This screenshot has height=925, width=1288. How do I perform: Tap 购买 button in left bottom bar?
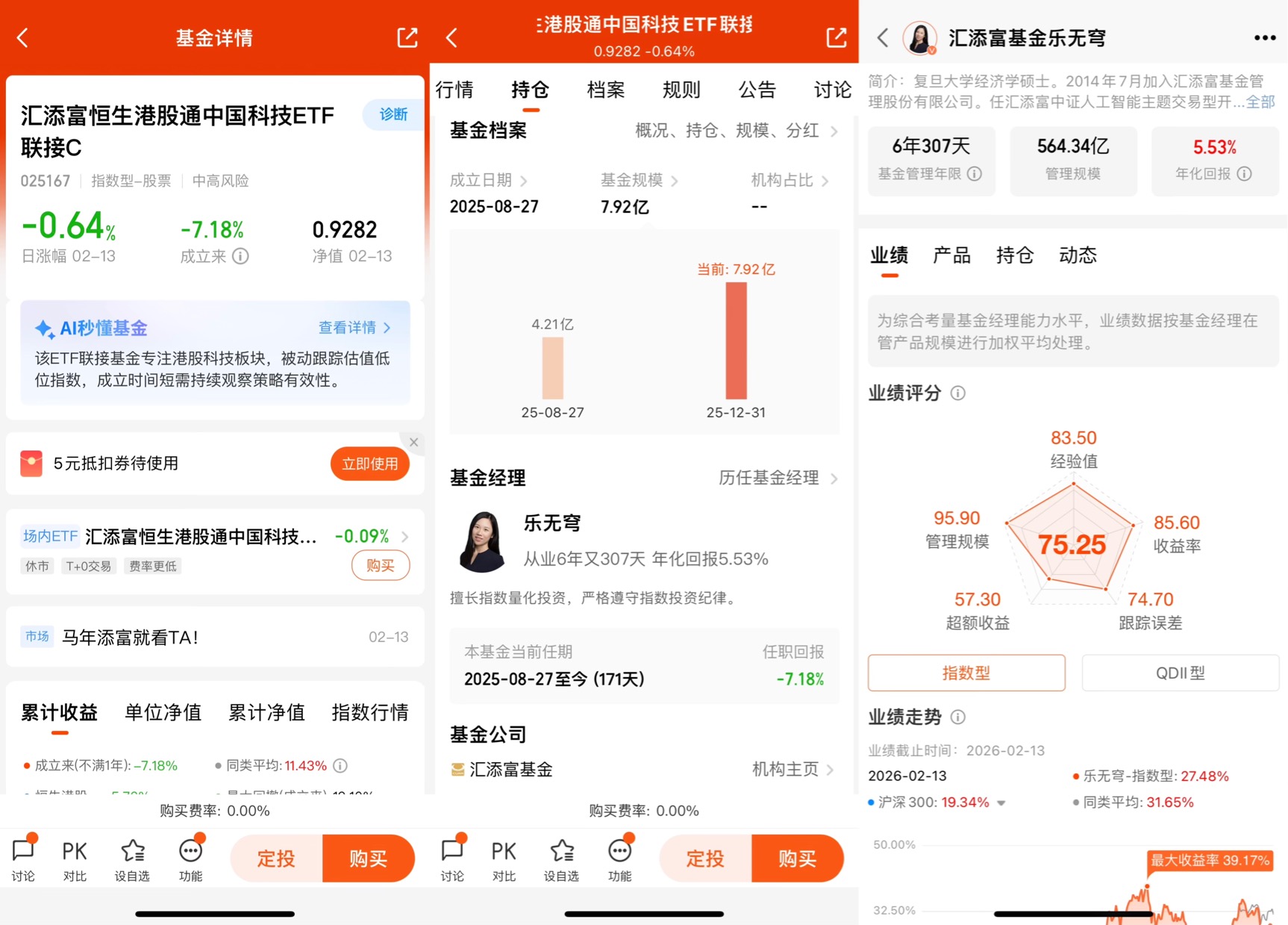369,859
